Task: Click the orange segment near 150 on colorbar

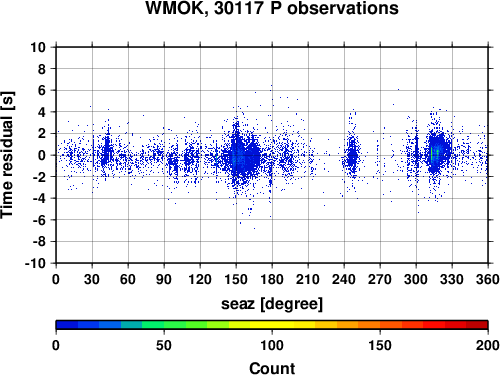Action: pos(380,325)
